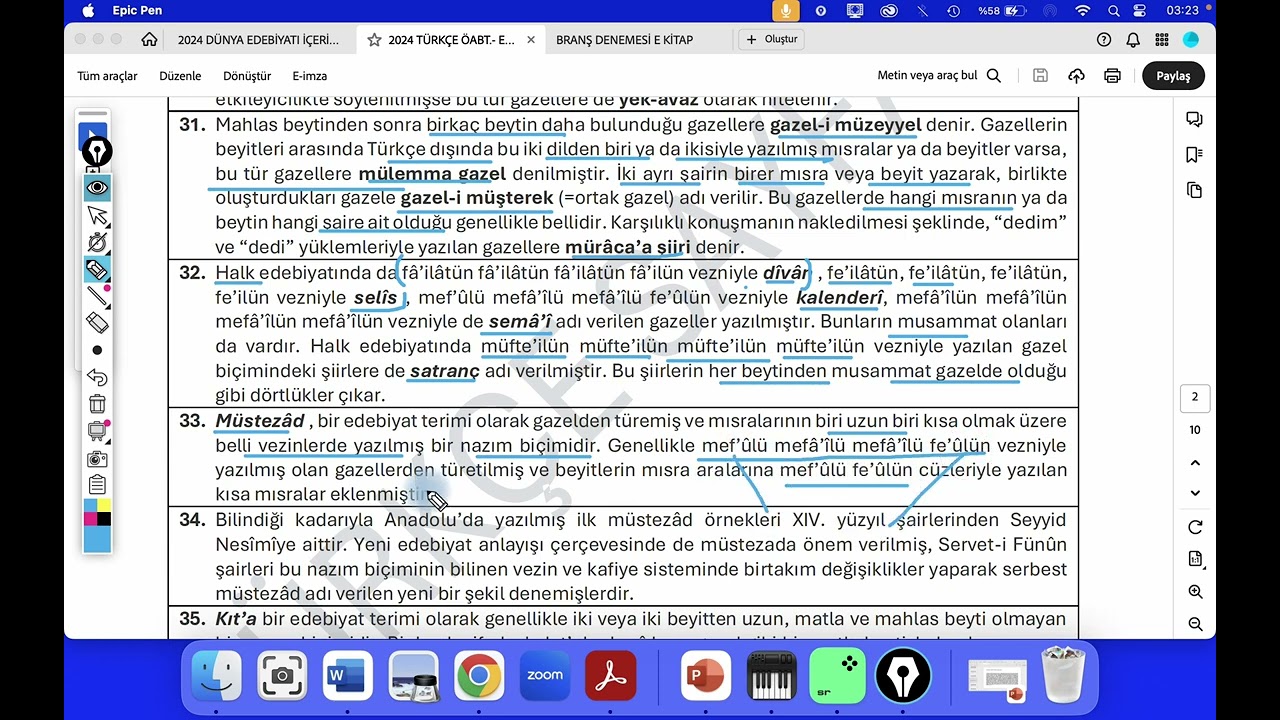Open Google Chrome from the Dock
The width and height of the screenshot is (1280, 720).
pyautogui.click(x=479, y=676)
